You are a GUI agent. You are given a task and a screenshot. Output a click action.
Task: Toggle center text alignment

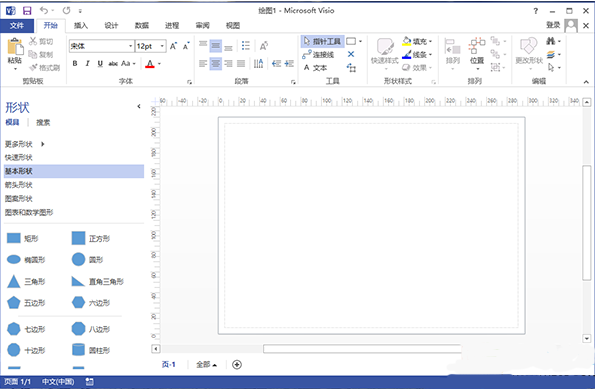click(216, 63)
